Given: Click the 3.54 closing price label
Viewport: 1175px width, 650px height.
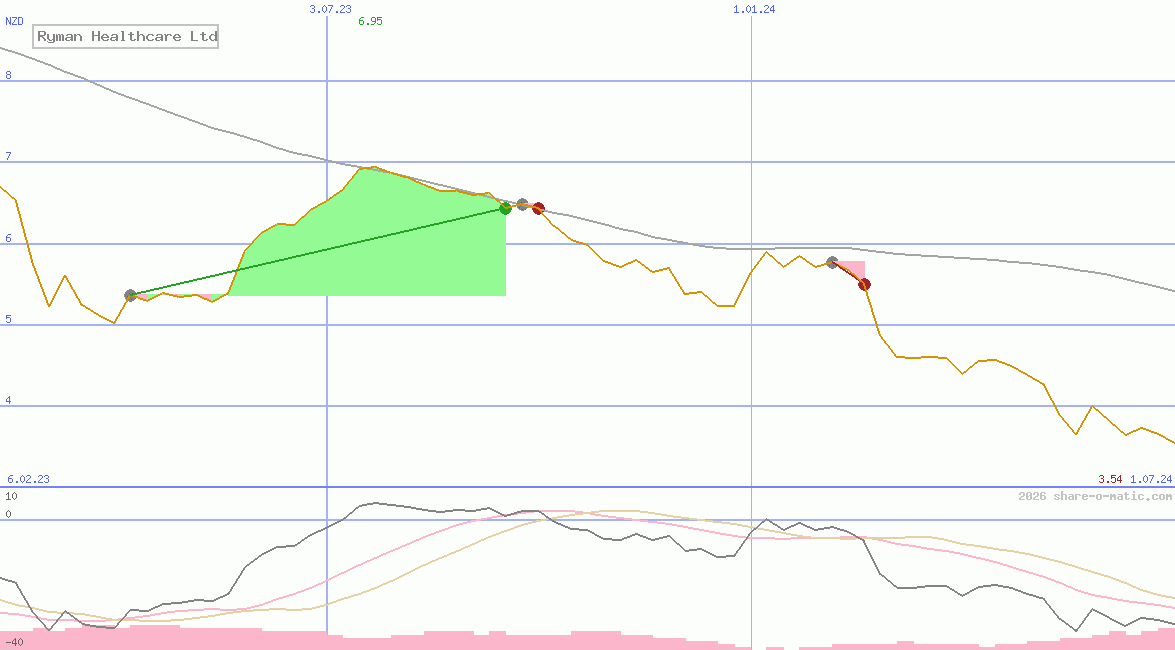Looking at the screenshot, I should pos(1110,478).
